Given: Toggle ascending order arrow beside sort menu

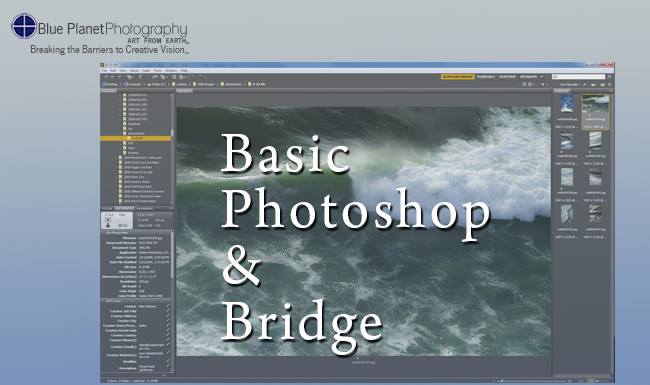Looking at the screenshot, I should (x=585, y=85).
